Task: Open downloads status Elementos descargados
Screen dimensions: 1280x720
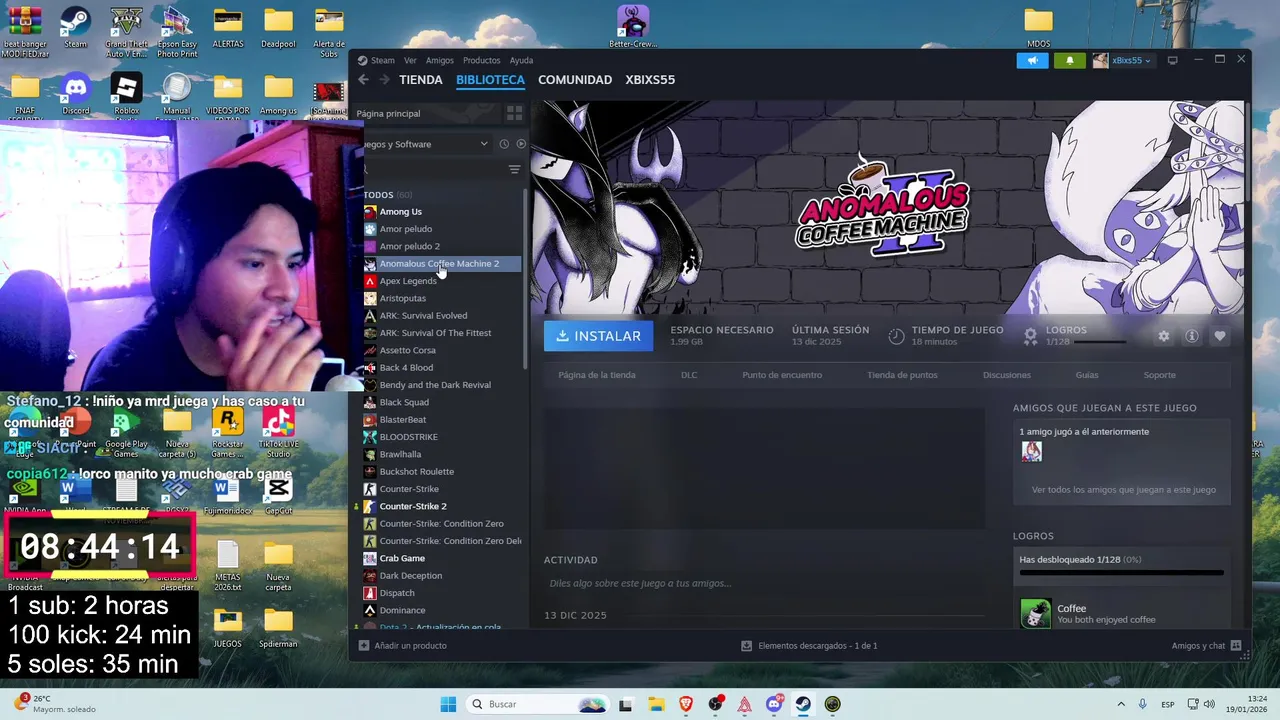Action: [809, 646]
